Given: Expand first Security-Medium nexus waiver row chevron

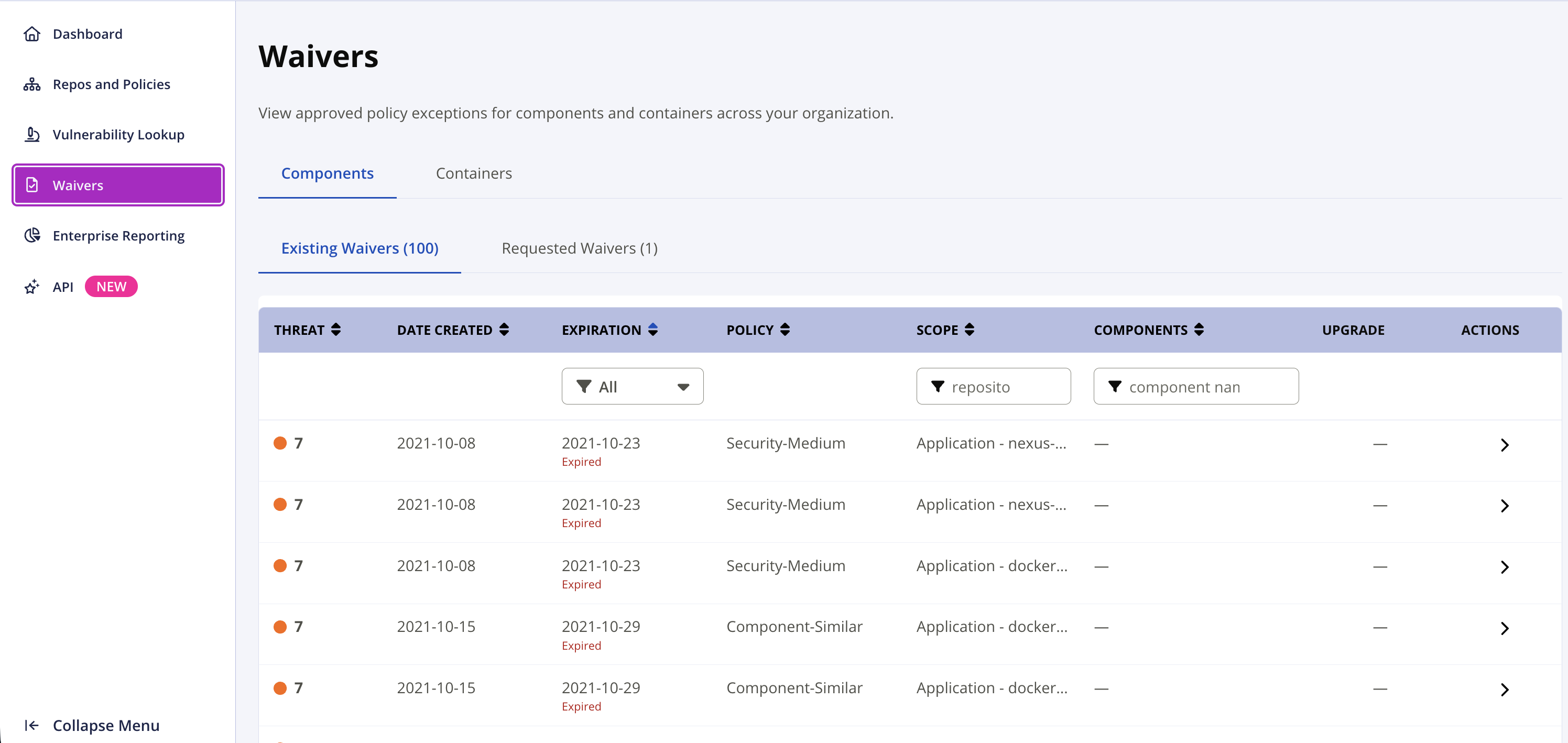Looking at the screenshot, I should [x=1505, y=445].
